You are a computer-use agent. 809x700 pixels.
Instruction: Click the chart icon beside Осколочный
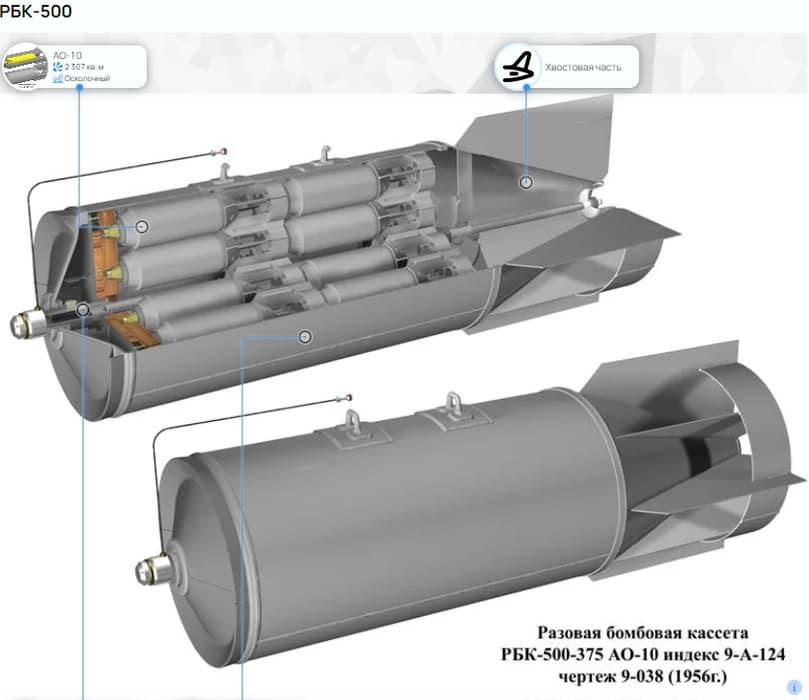[58, 78]
